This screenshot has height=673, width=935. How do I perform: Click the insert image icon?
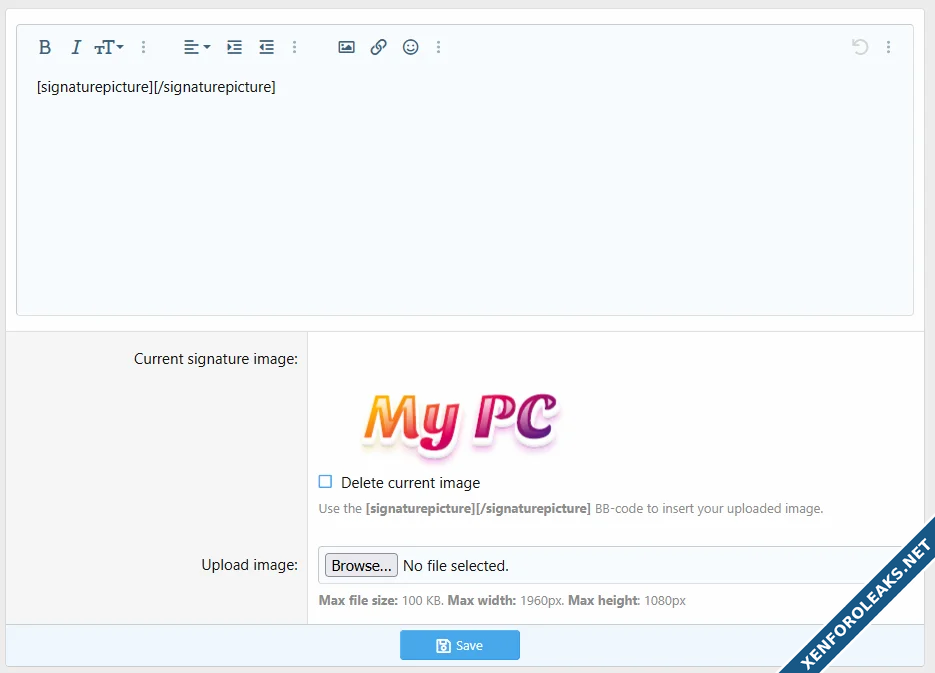pyautogui.click(x=346, y=47)
